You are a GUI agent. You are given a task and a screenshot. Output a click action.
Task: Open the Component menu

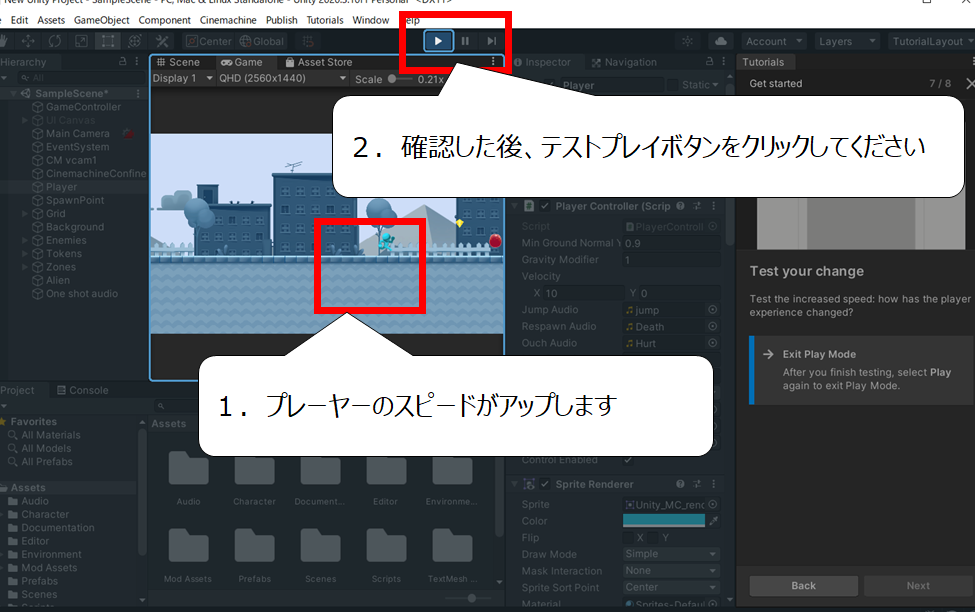click(x=164, y=20)
